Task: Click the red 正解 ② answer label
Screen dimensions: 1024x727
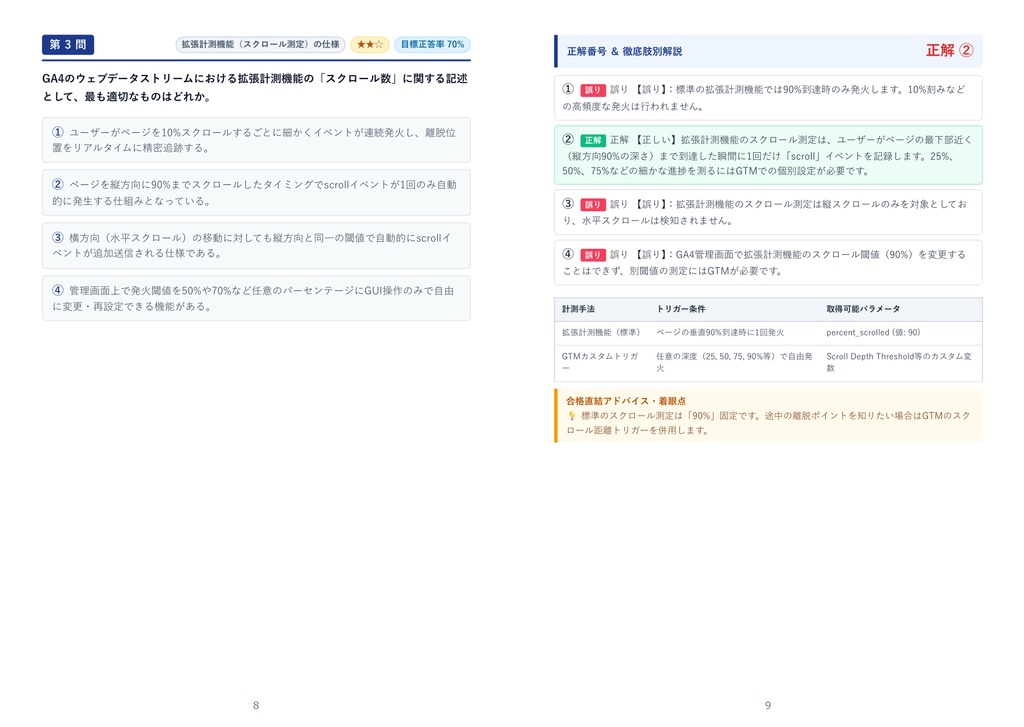Action: pyautogui.click(x=950, y=50)
